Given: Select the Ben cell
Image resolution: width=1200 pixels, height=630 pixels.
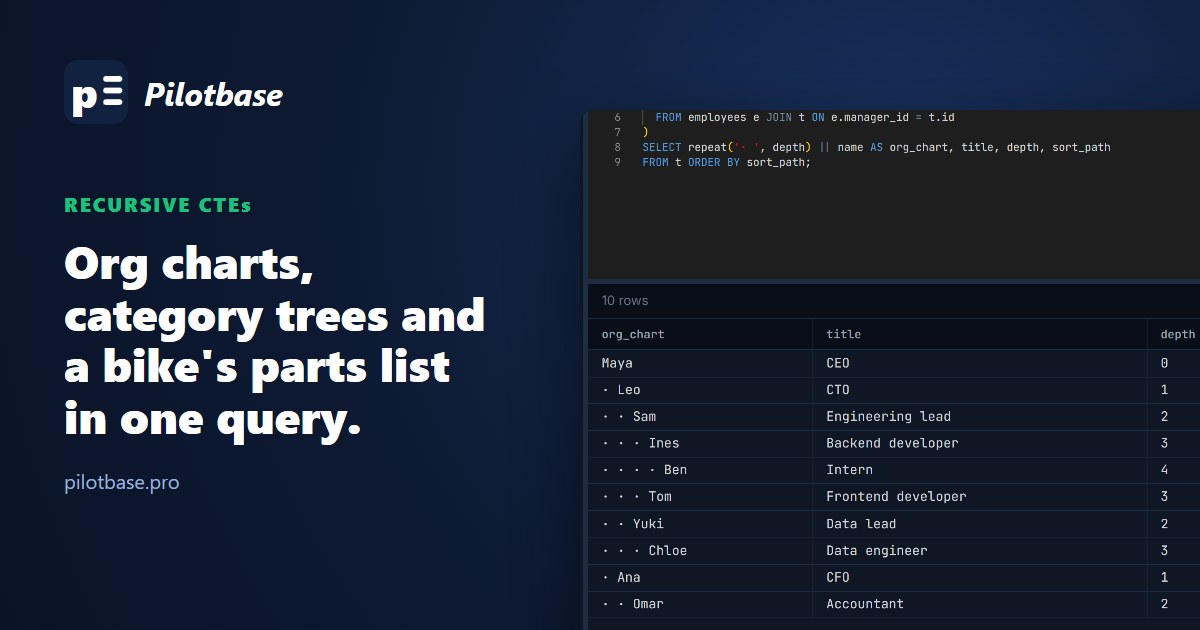Looking at the screenshot, I should tap(700, 470).
